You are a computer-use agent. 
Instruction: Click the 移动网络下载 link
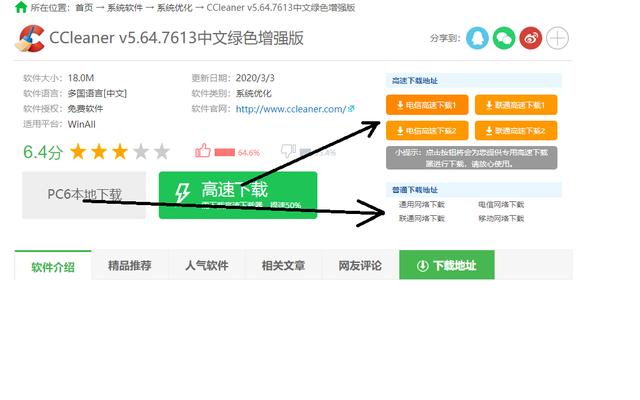(x=501, y=218)
